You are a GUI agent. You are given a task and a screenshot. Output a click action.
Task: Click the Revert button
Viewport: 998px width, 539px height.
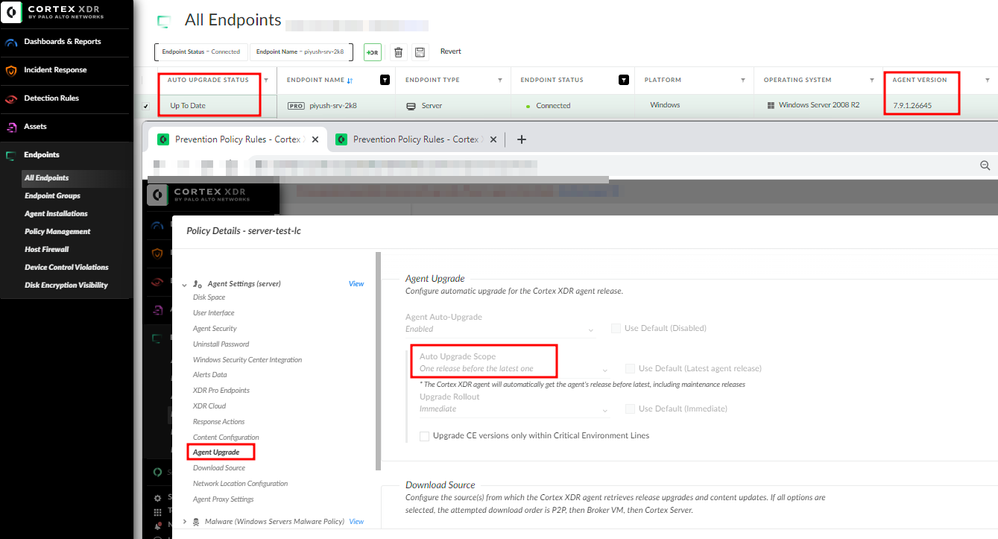[x=451, y=52]
